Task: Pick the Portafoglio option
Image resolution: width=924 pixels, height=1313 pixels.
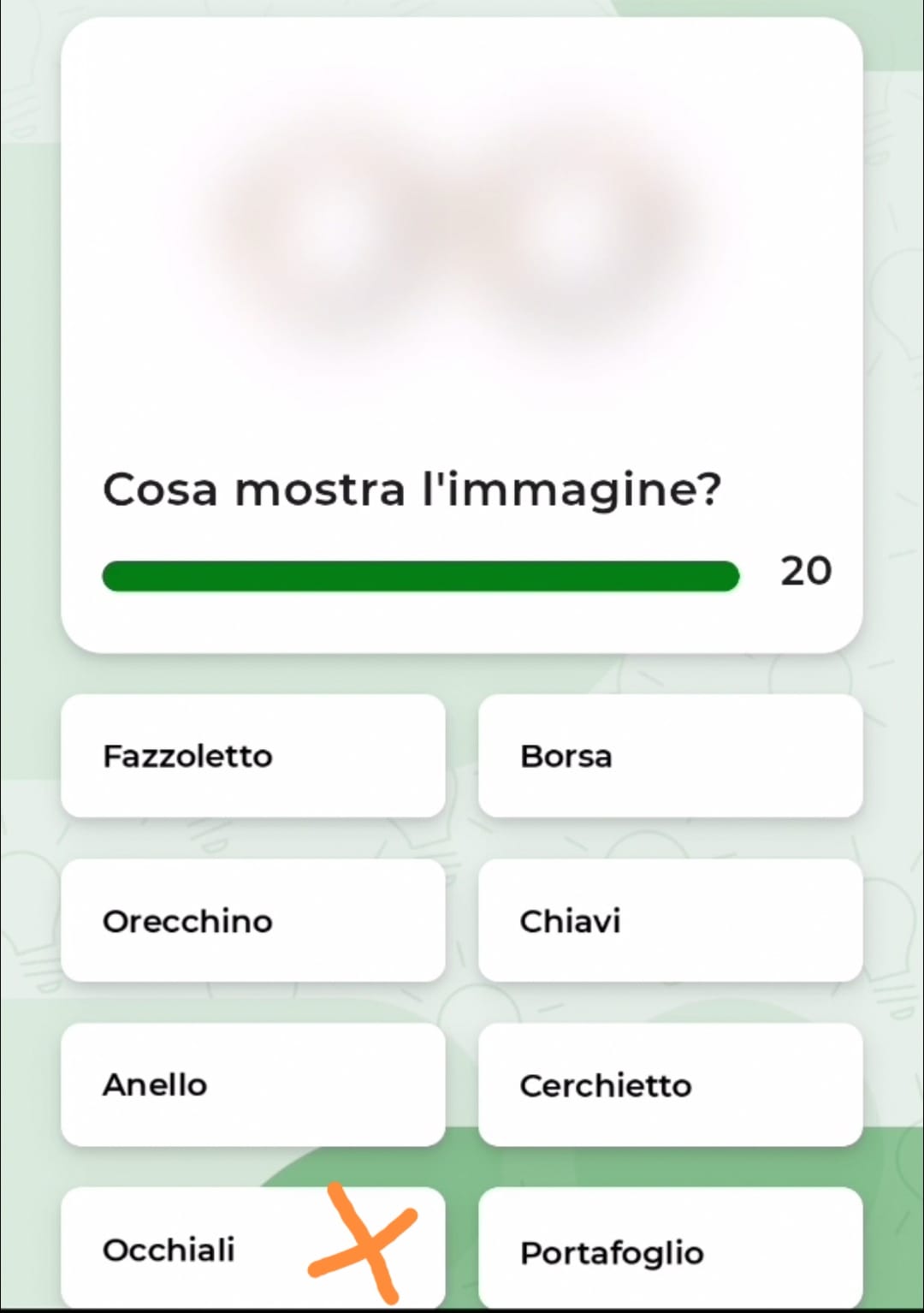Action: coord(670,1248)
